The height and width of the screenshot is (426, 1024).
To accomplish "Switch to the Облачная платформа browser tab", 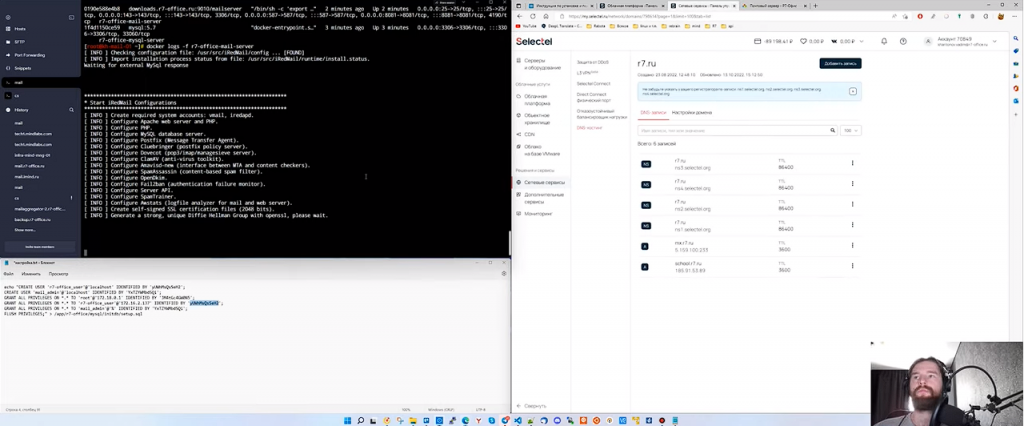I will [x=632, y=5].
